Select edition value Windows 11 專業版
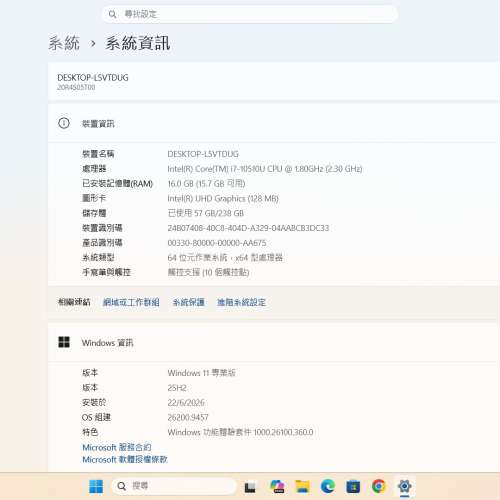 point(201,373)
